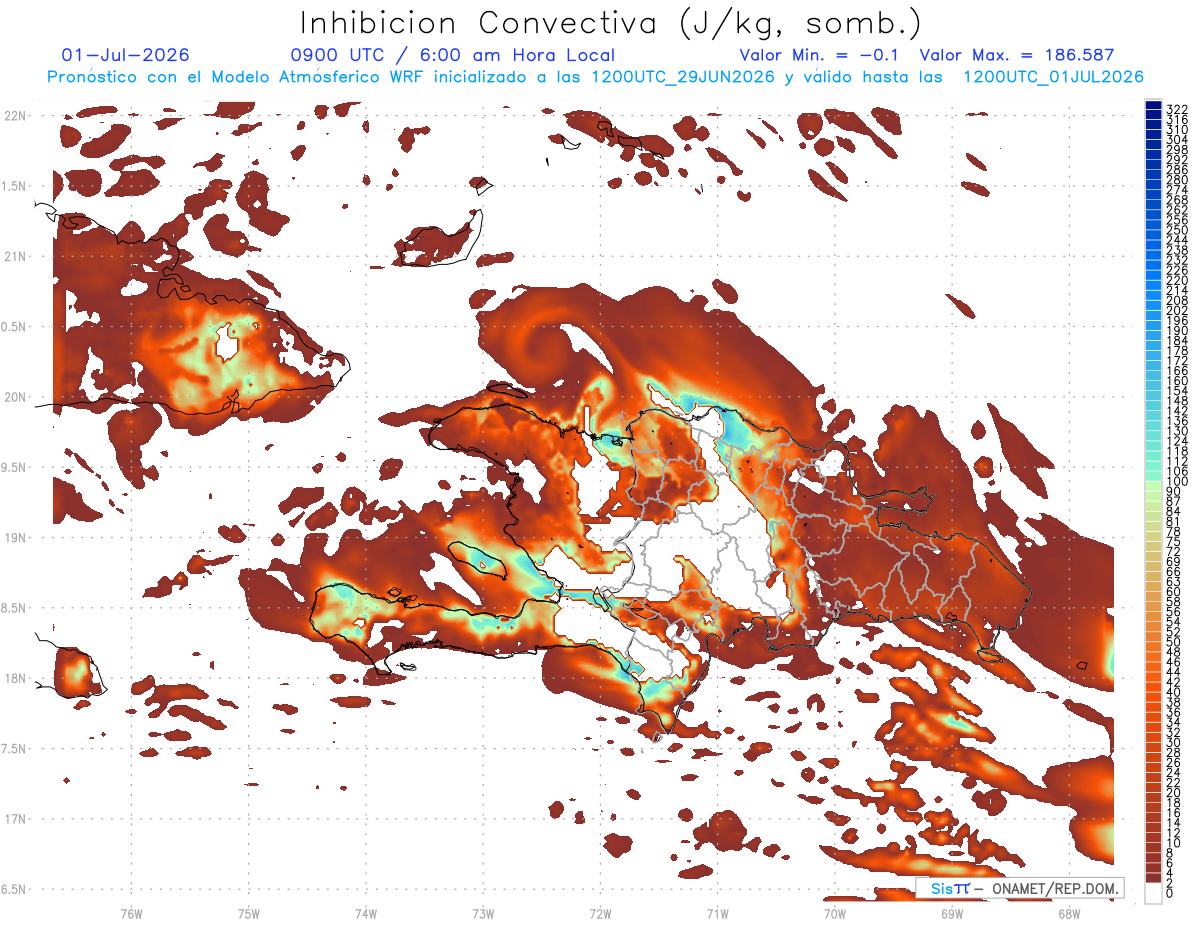Click the '70W' longitude label

coord(835,912)
